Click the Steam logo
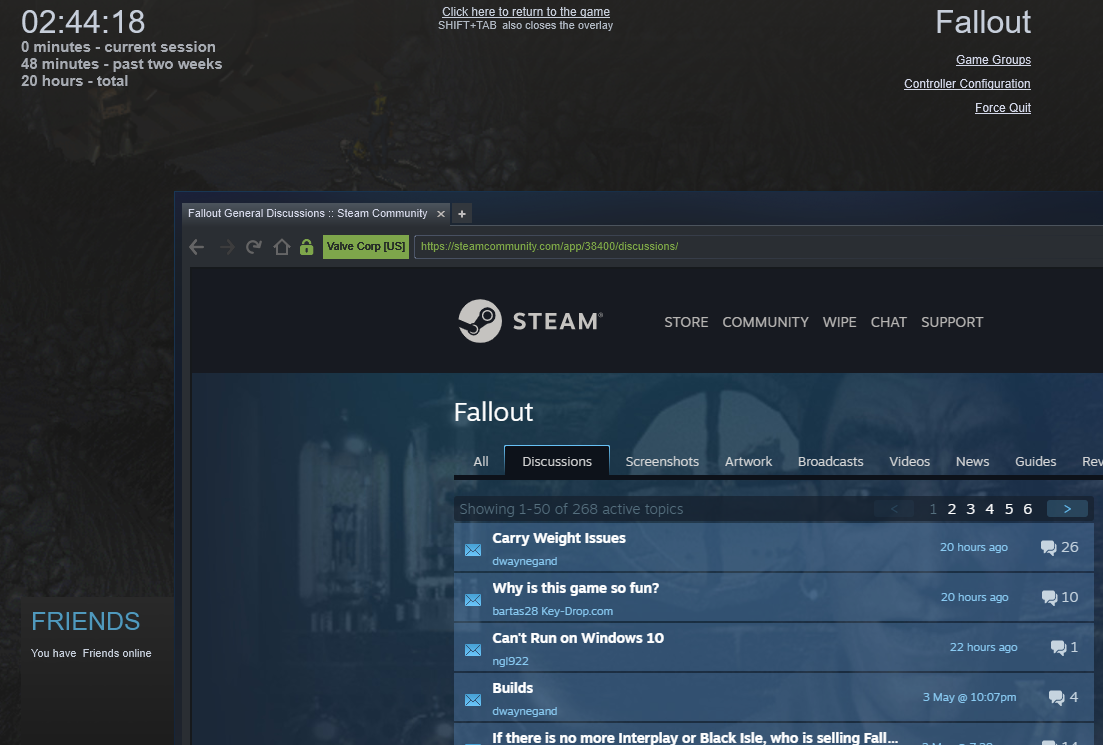Image resolution: width=1103 pixels, height=745 pixels. click(x=530, y=321)
